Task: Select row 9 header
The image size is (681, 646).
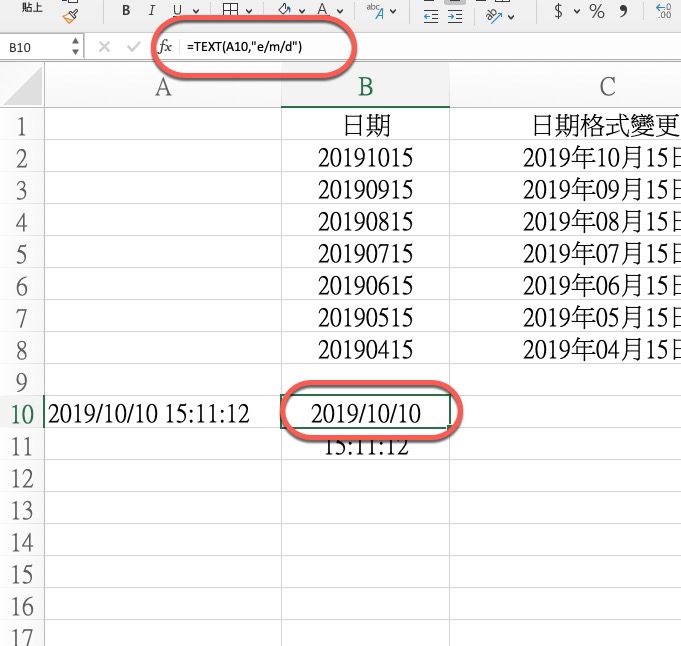Action: point(22,382)
